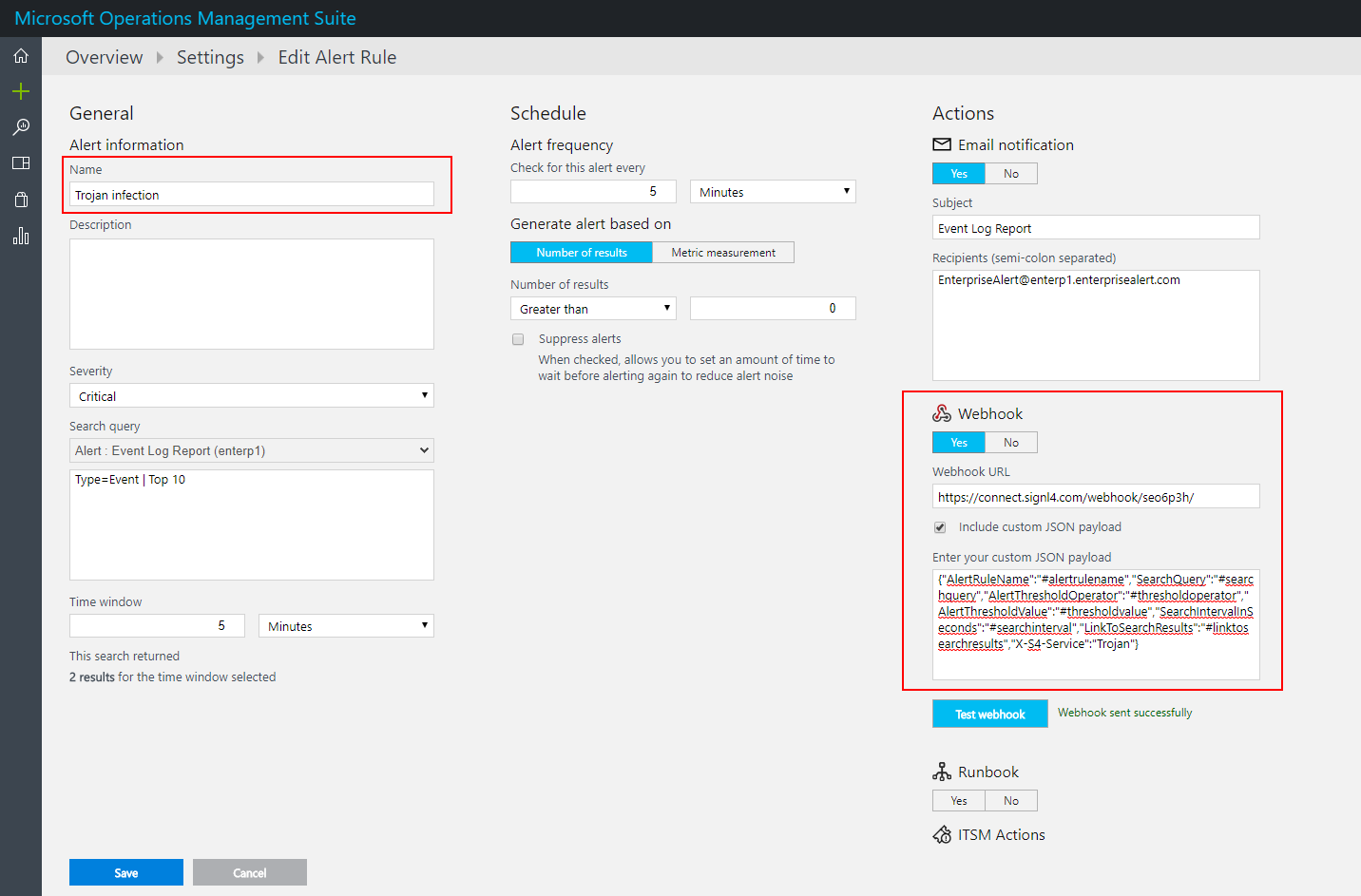Click the alert frequency value field
Image resolution: width=1361 pixels, height=896 pixels.
click(593, 192)
